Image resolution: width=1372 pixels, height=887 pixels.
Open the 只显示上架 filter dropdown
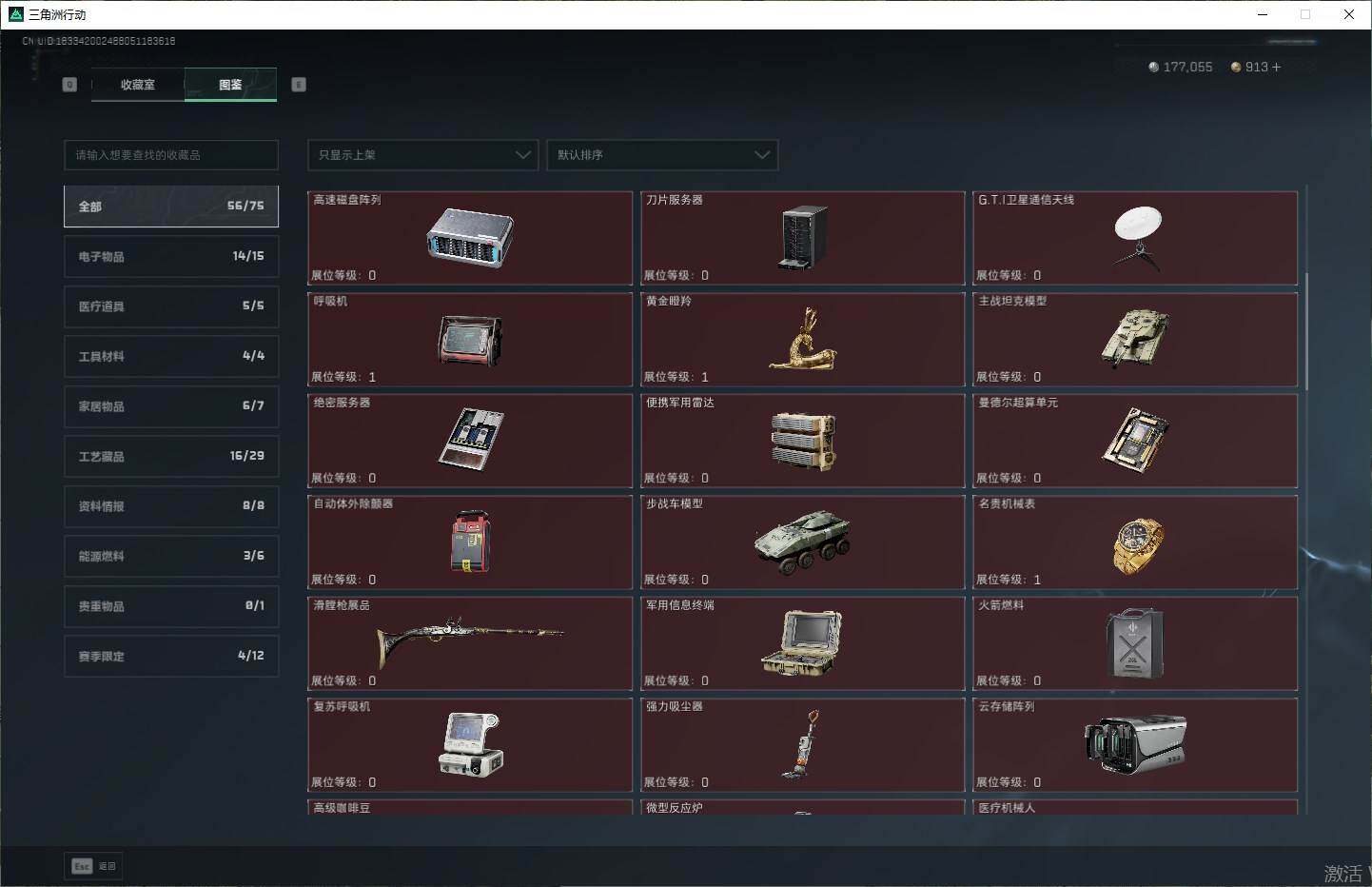[422, 155]
